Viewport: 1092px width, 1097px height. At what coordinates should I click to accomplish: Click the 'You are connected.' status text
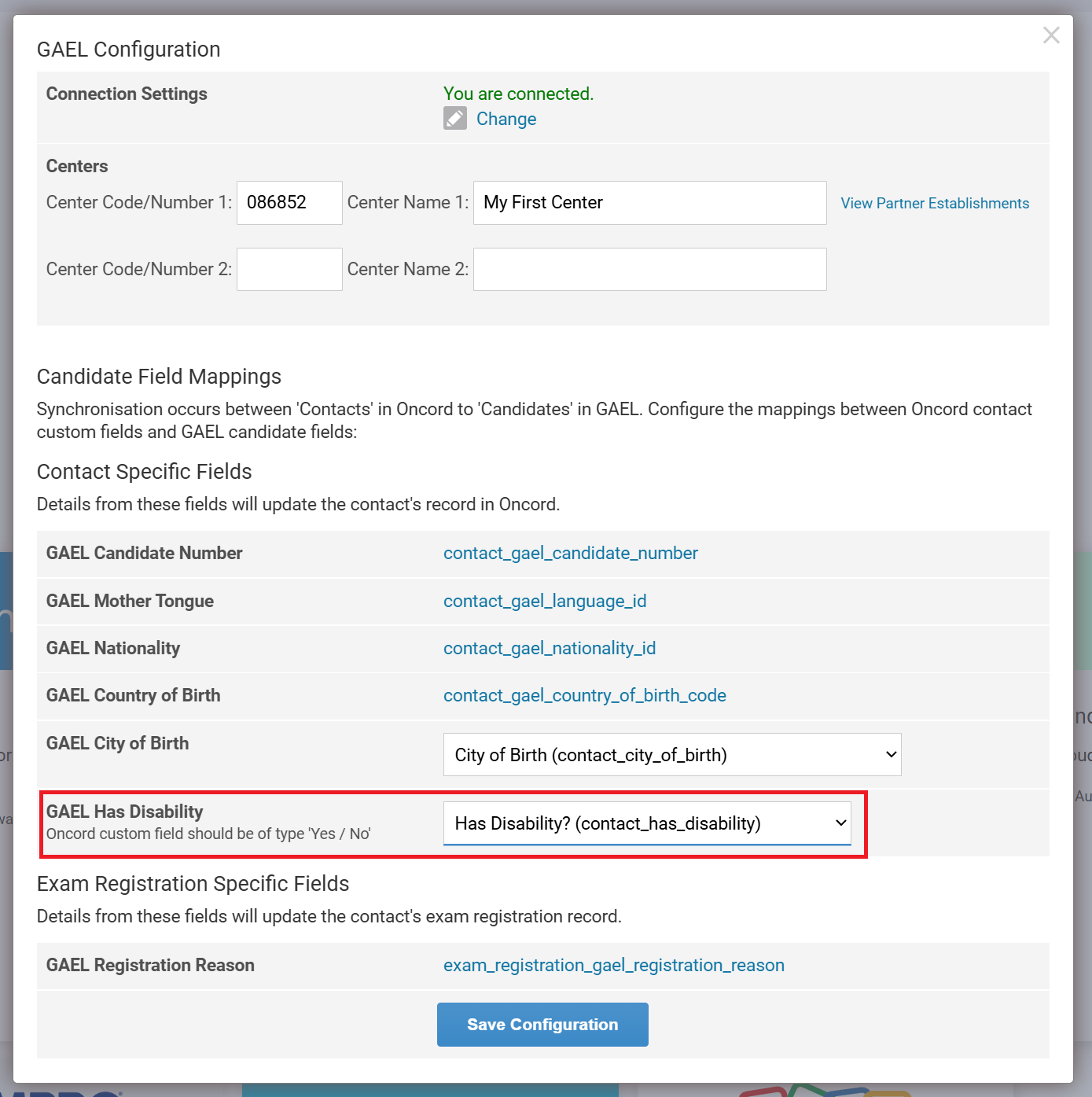(518, 94)
